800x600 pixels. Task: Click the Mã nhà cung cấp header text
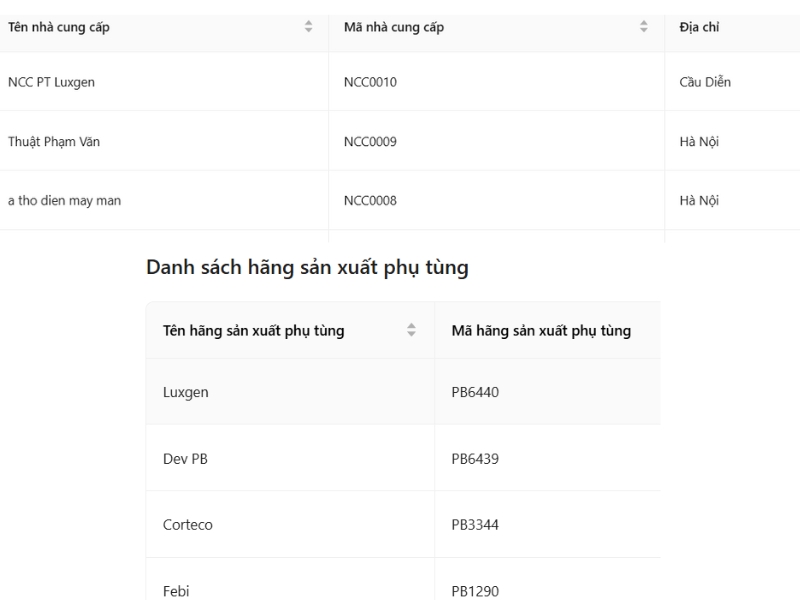pyautogui.click(x=394, y=27)
